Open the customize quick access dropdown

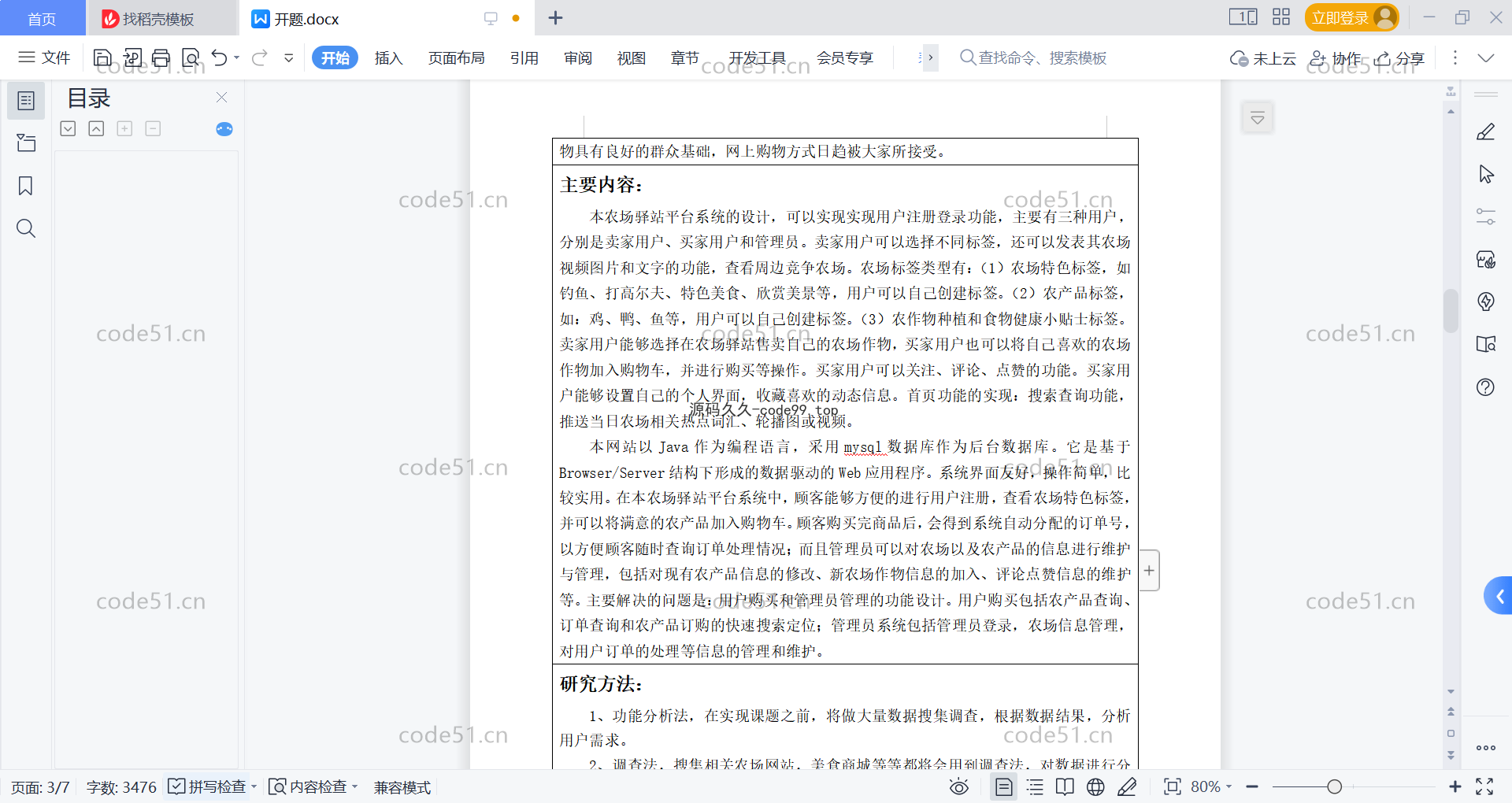289,57
